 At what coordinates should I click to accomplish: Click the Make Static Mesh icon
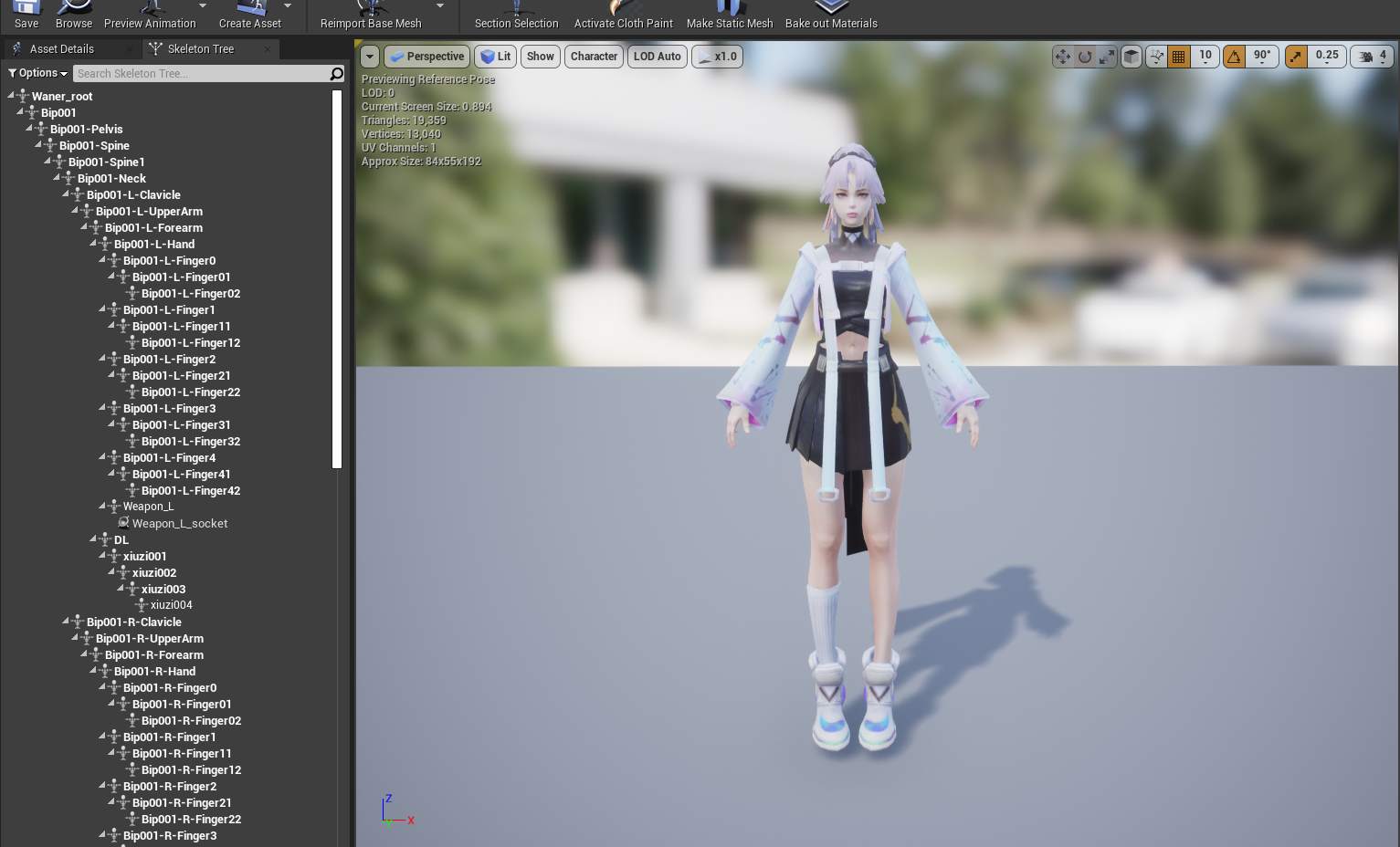729,14
